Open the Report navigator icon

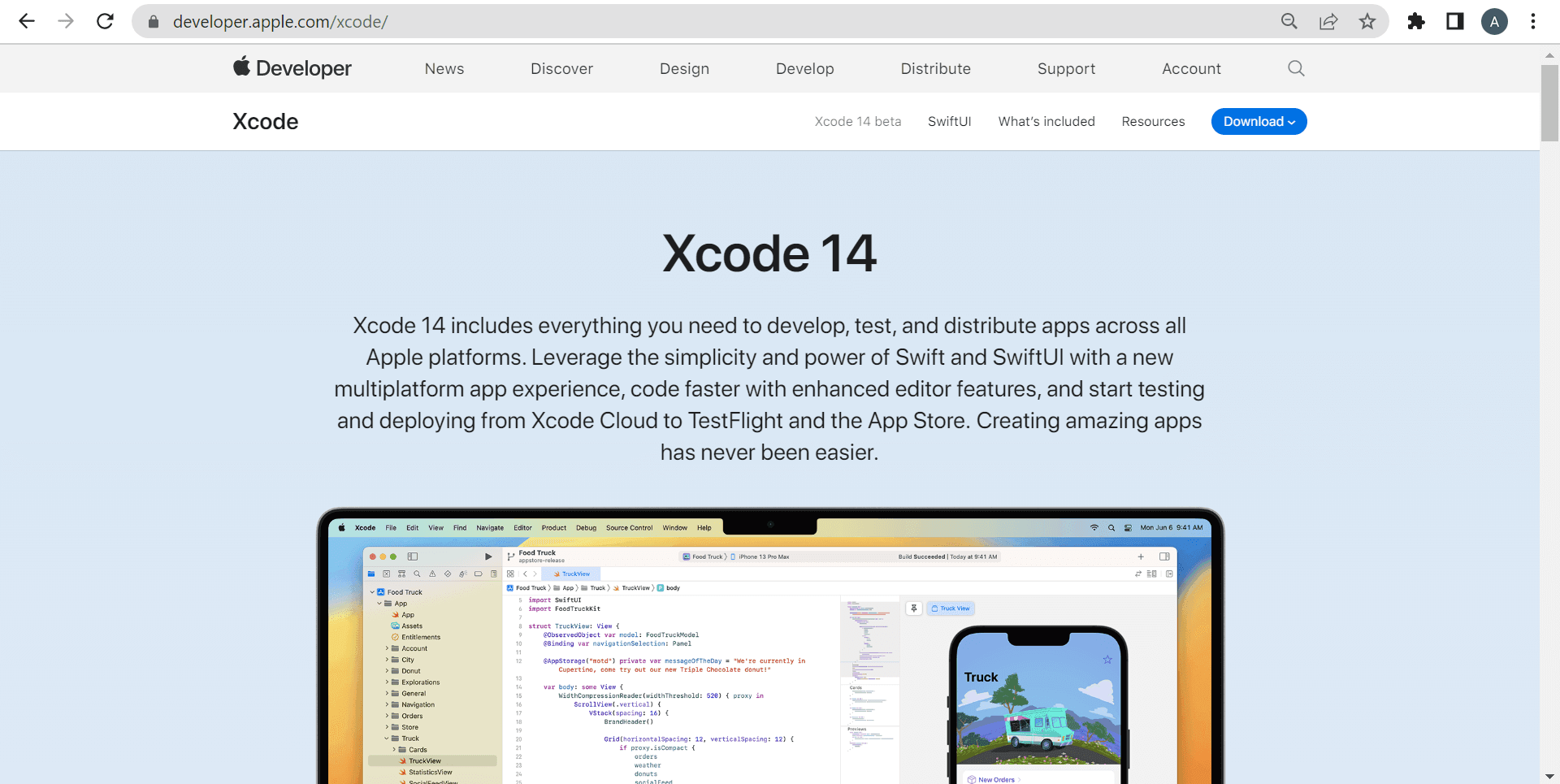(x=493, y=574)
